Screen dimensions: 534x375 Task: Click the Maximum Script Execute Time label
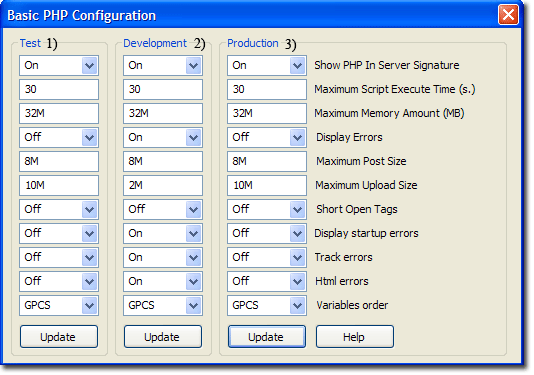point(394,89)
